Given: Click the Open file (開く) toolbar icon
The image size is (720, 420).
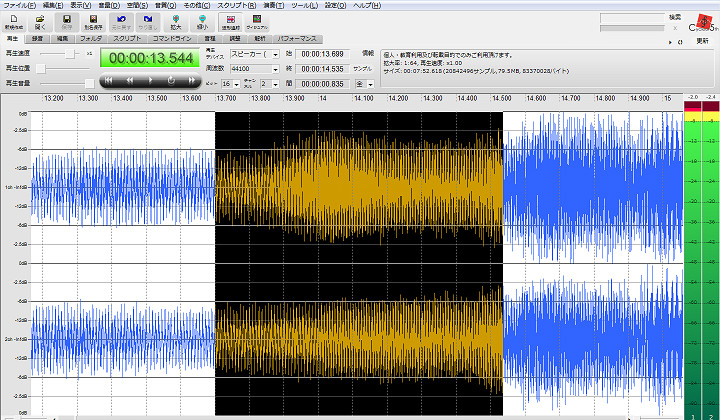Looking at the screenshot, I should [39, 19].
